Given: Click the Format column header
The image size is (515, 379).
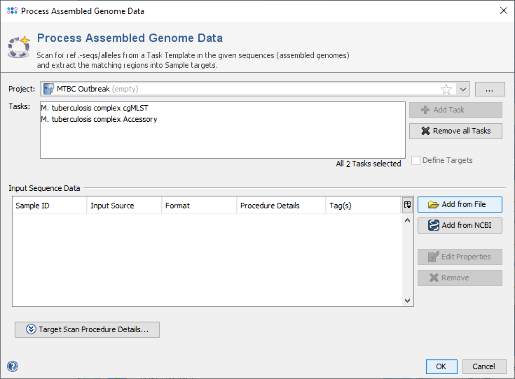Looking at the screenshot, I should click(x=199, y=206).
